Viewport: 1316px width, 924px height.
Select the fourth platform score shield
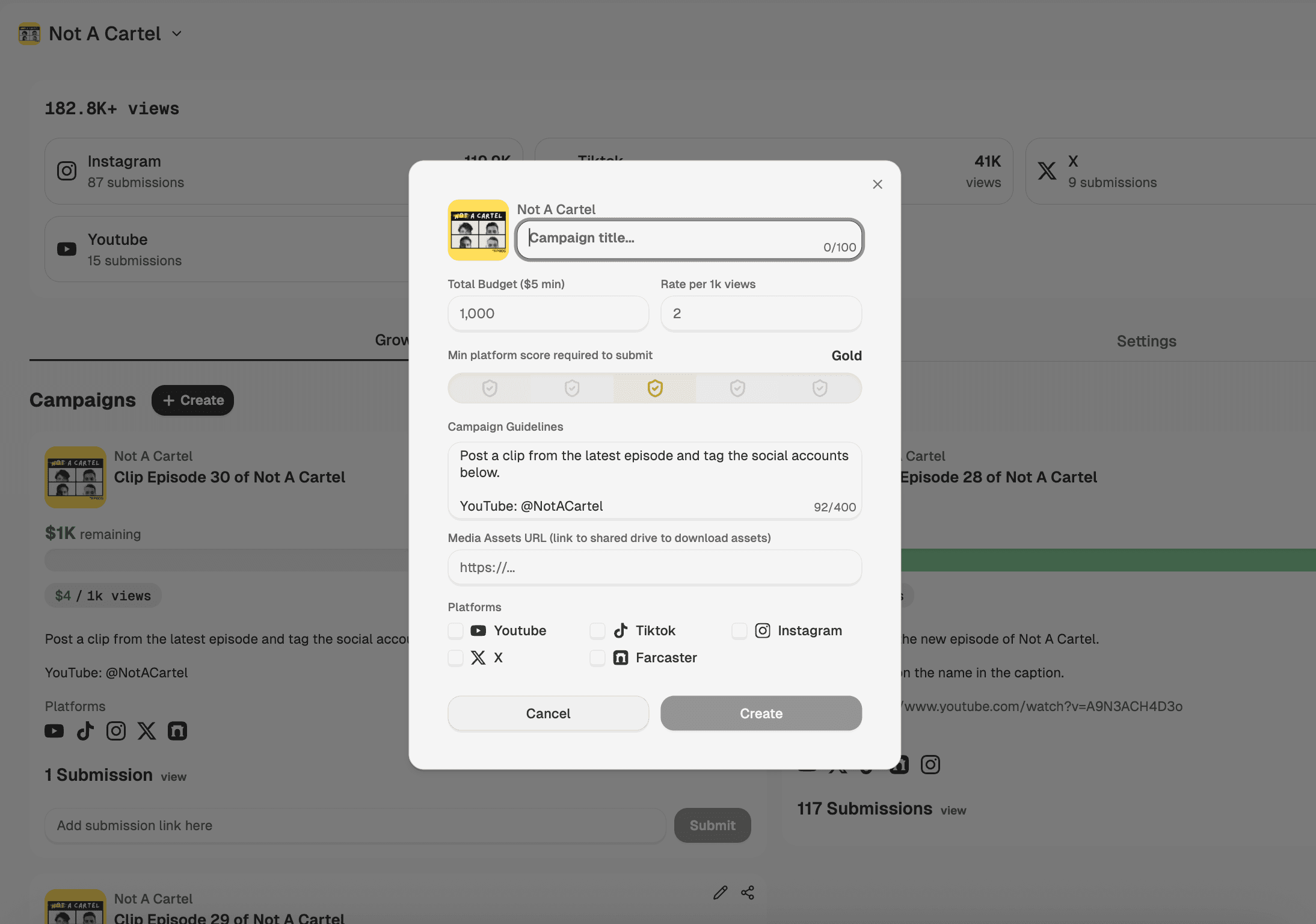[x=737, y=388]
